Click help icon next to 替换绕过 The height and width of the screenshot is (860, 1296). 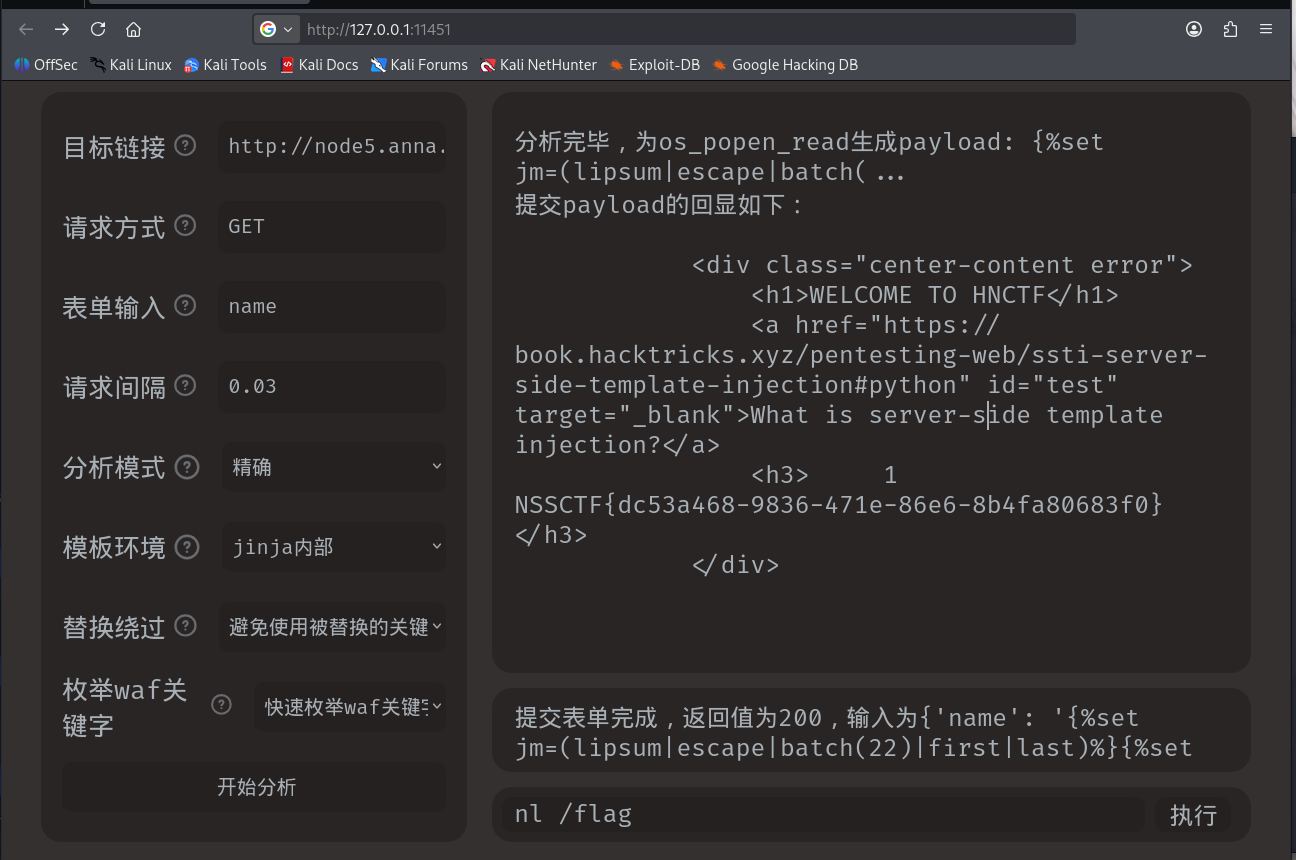pyautogui.click(x=185, y=626)
